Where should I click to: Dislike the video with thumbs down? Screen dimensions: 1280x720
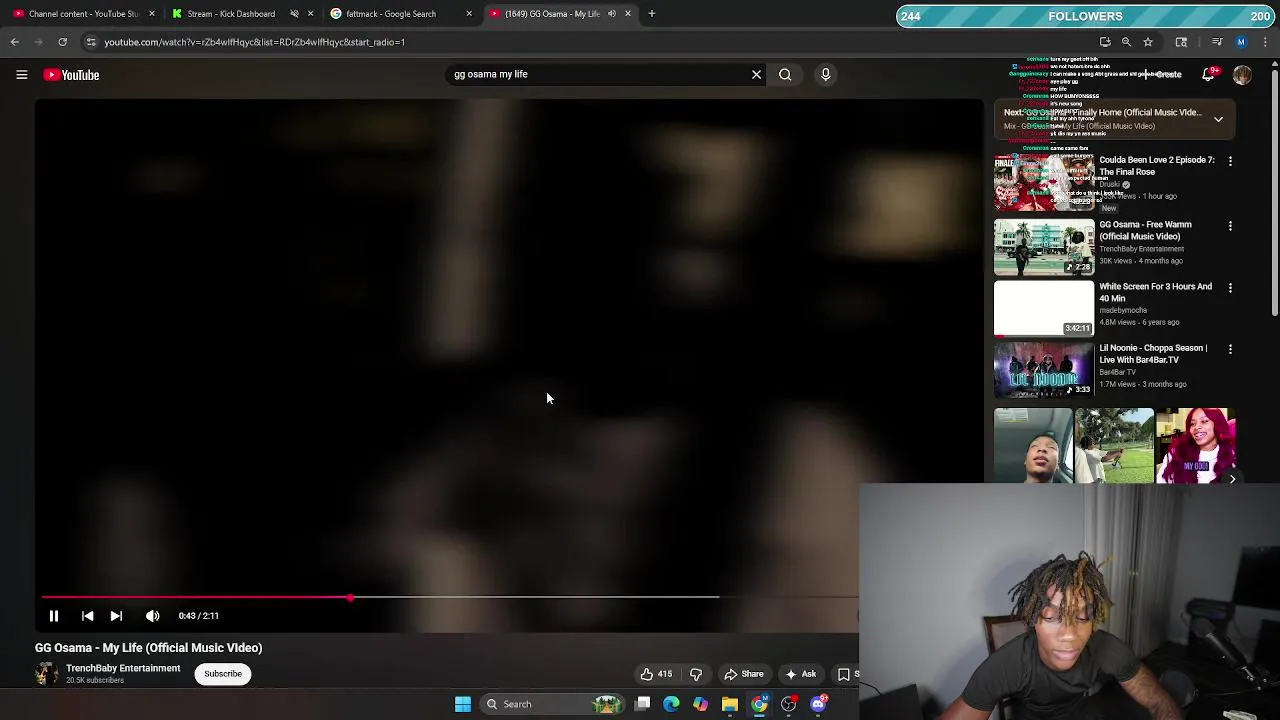[696, 674]
